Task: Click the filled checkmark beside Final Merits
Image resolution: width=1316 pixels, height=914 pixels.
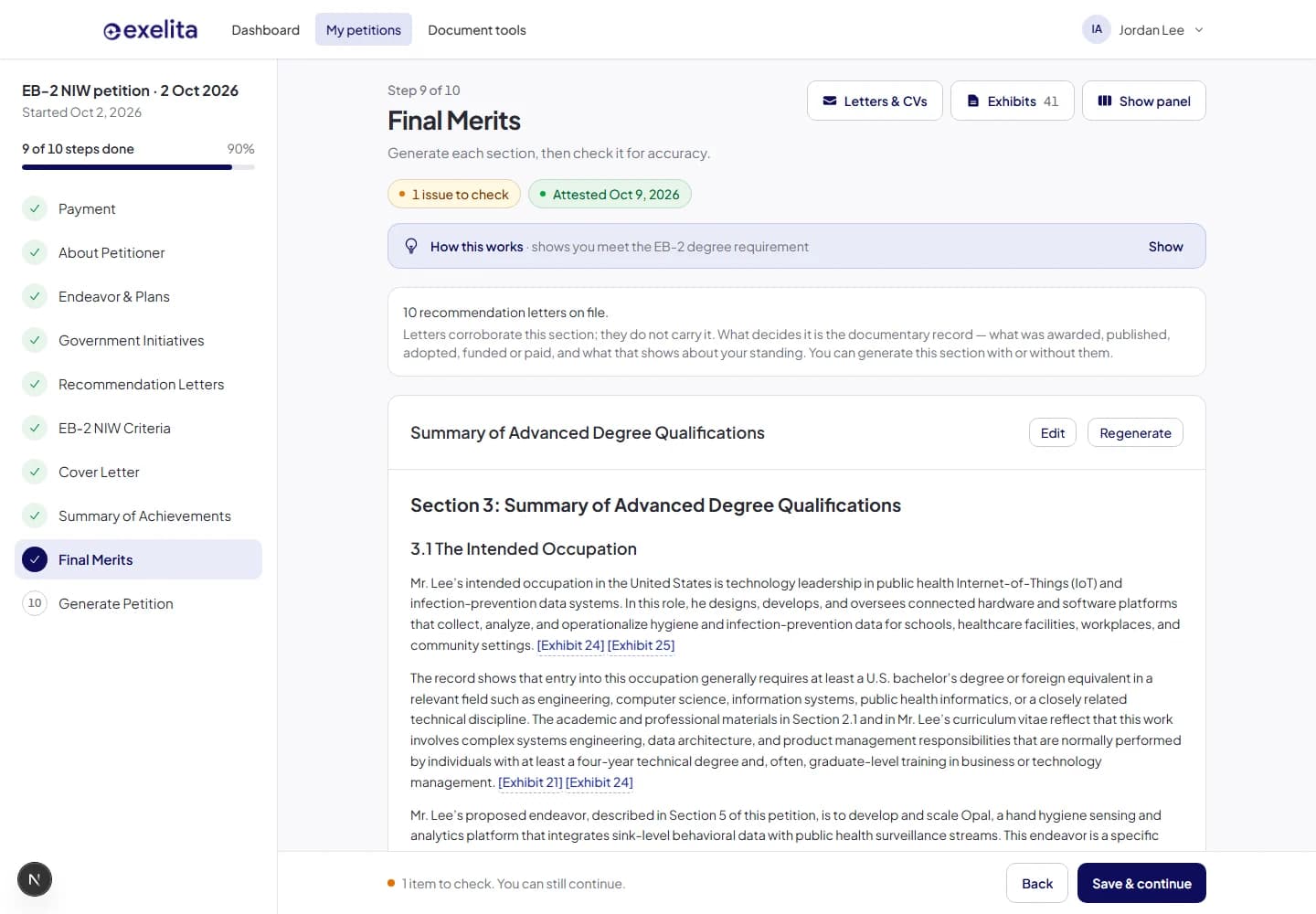Action: 35,559
